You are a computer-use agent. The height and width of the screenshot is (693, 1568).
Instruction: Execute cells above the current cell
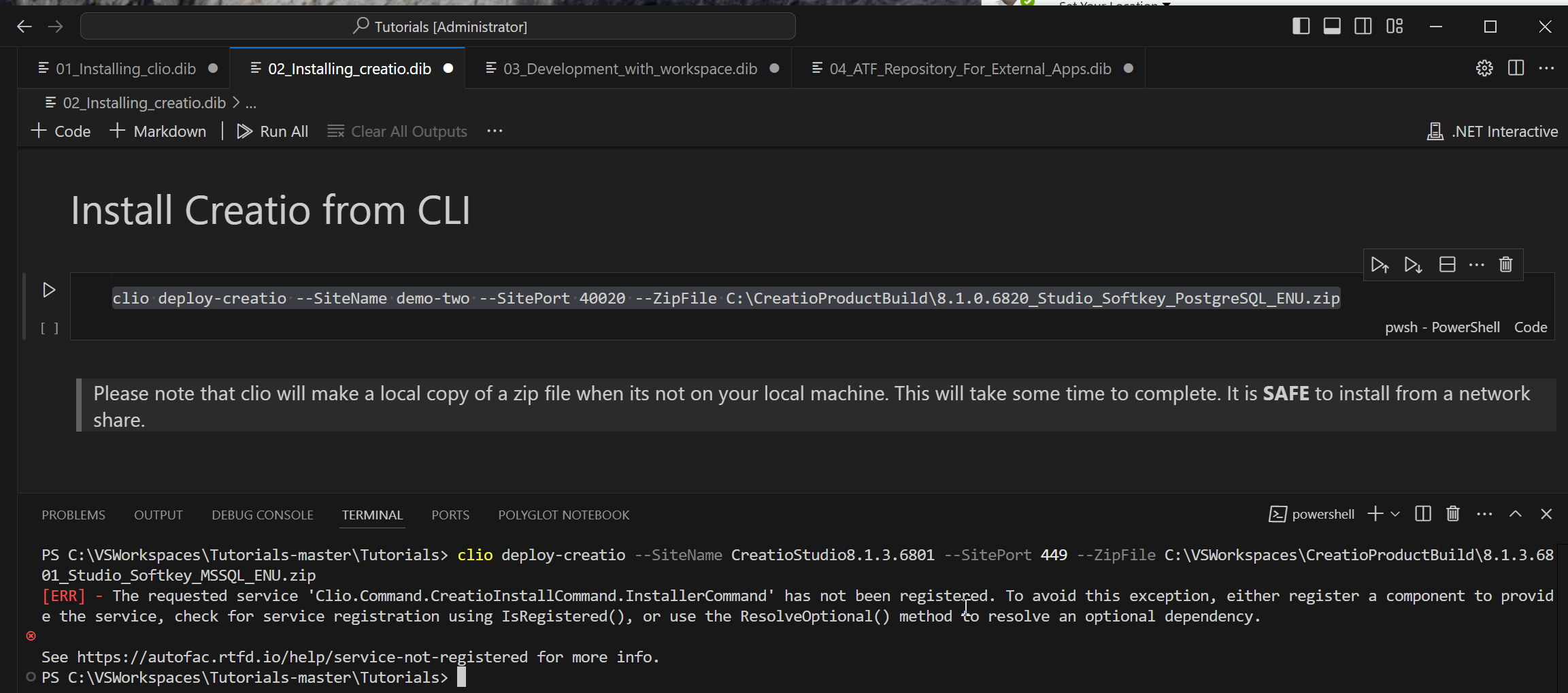point(1381,265)
